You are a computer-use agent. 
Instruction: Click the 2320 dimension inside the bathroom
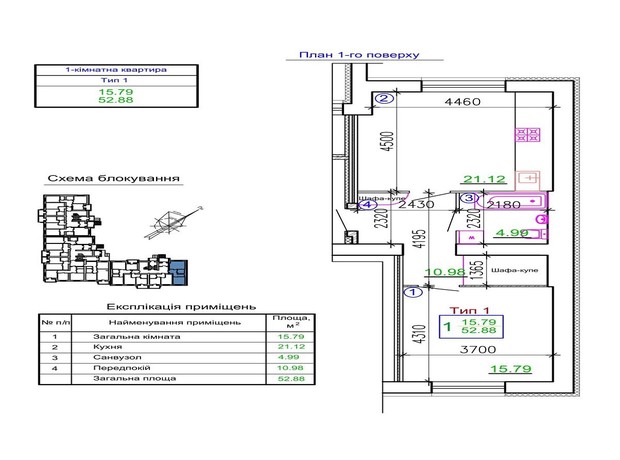coord(476,220)
